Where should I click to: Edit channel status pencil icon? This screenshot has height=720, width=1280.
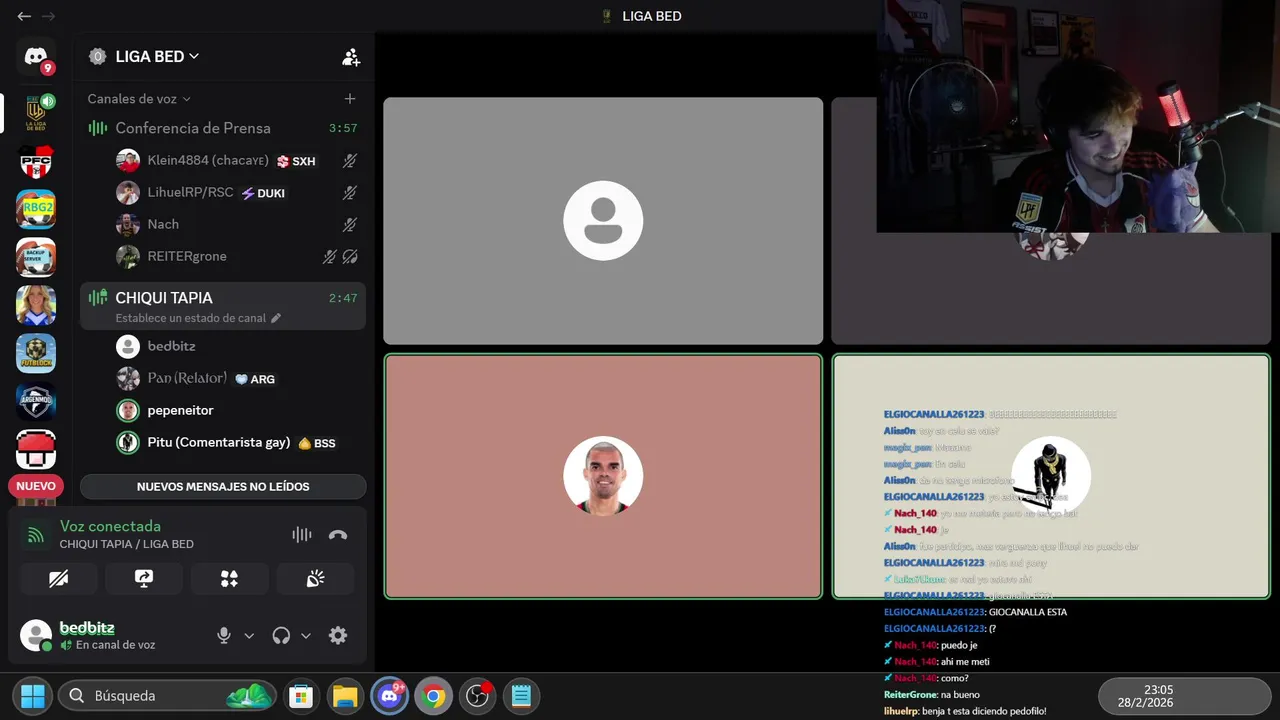tap(276, 318)
